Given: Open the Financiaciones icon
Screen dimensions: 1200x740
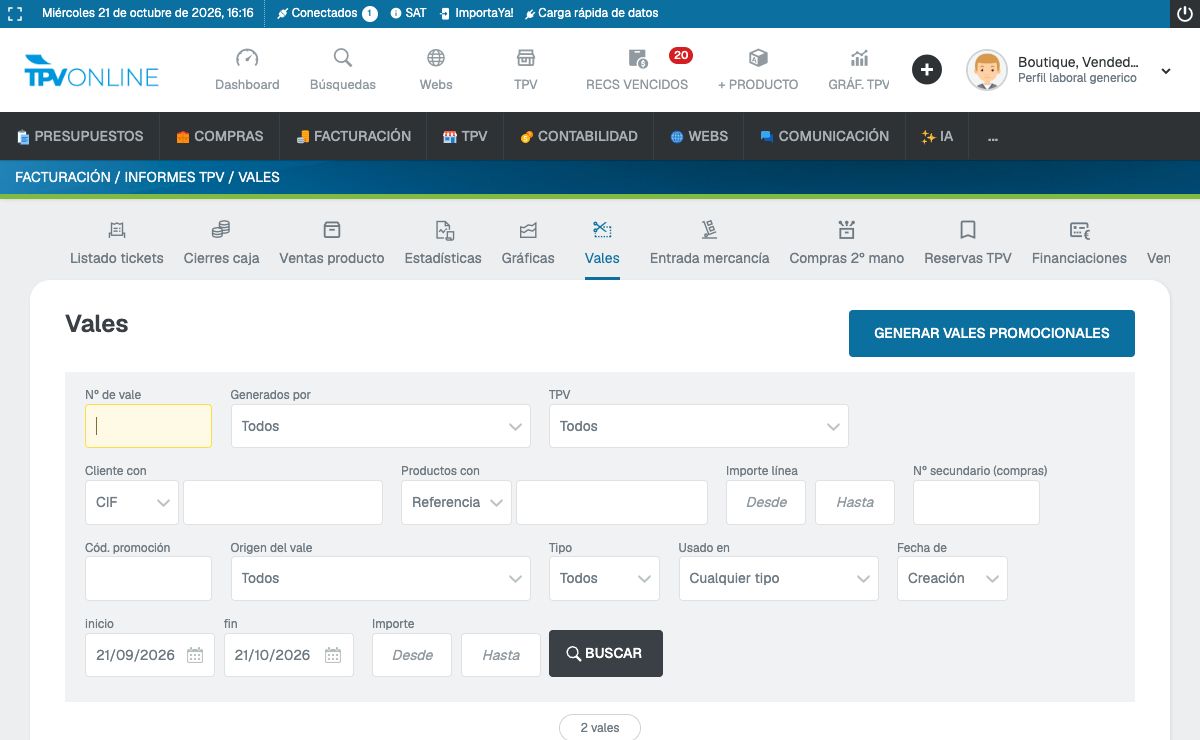Looking at the screenshot, I should (1080, 230).
